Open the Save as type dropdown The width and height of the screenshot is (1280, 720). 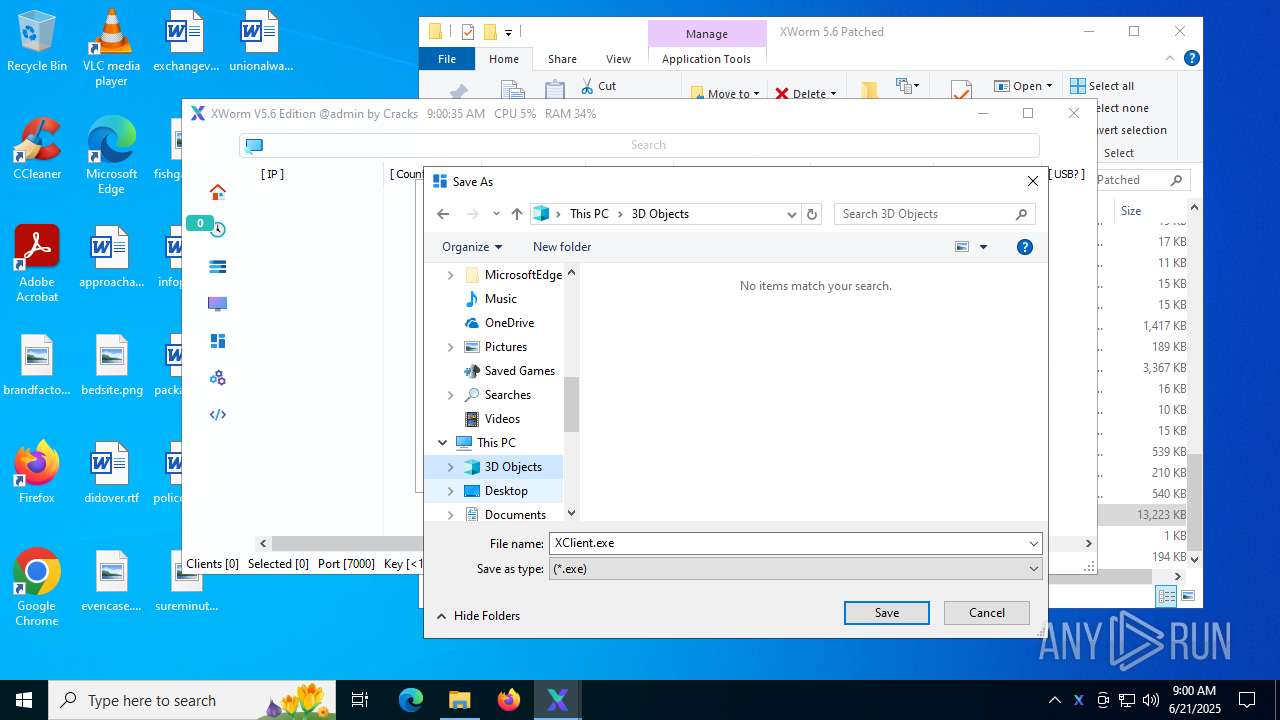[x=1033, y=569]
